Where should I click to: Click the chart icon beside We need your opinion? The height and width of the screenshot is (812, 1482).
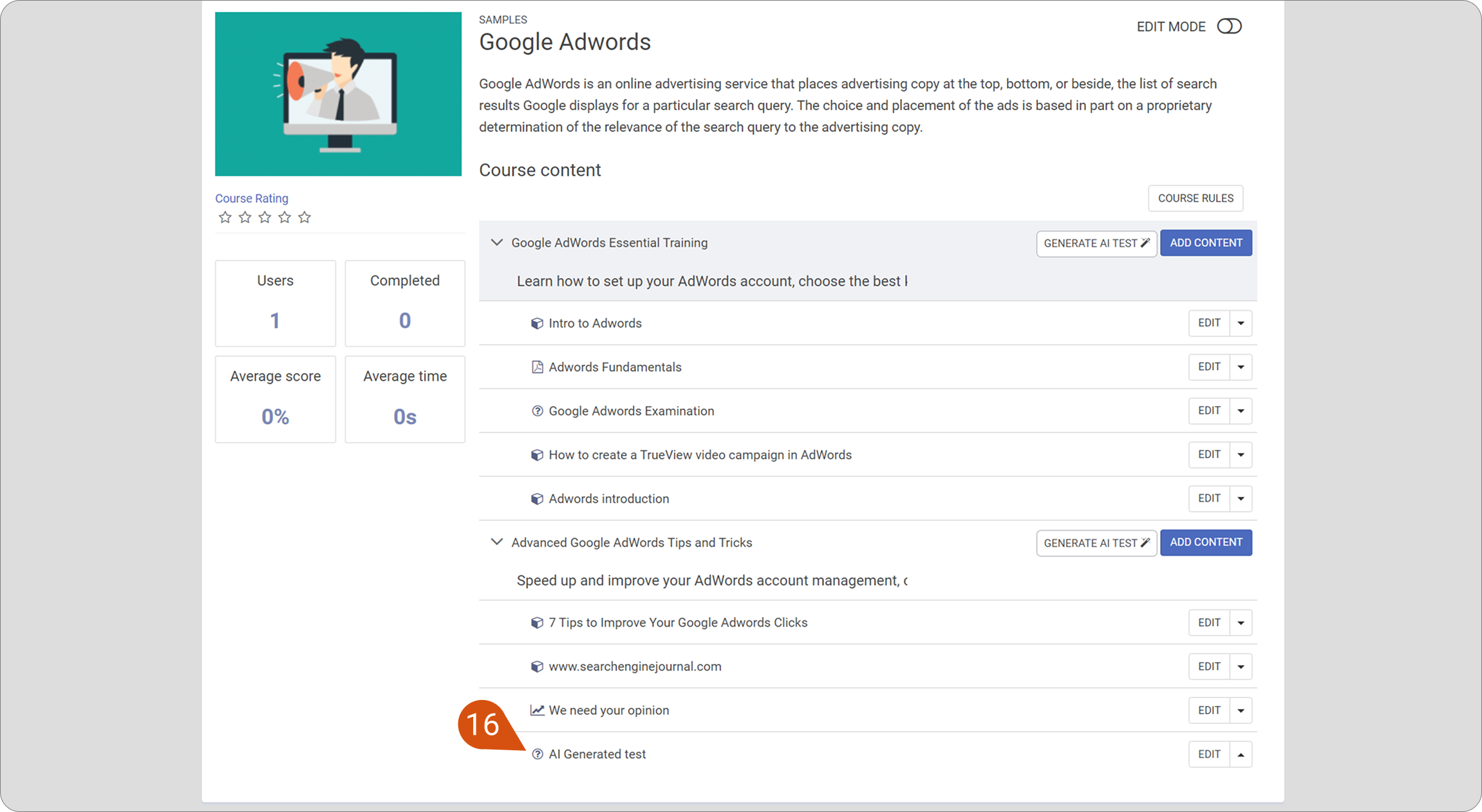pos(537,710)
